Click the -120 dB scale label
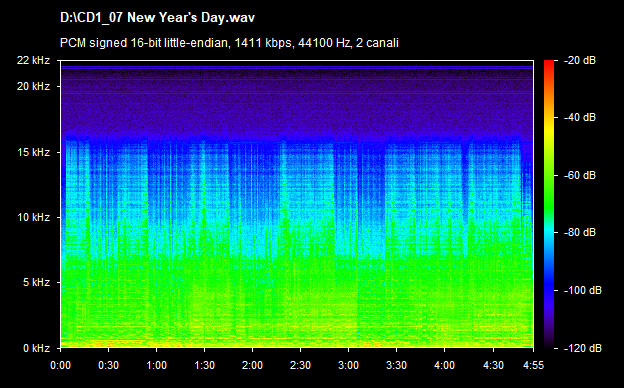 (583, 348)
